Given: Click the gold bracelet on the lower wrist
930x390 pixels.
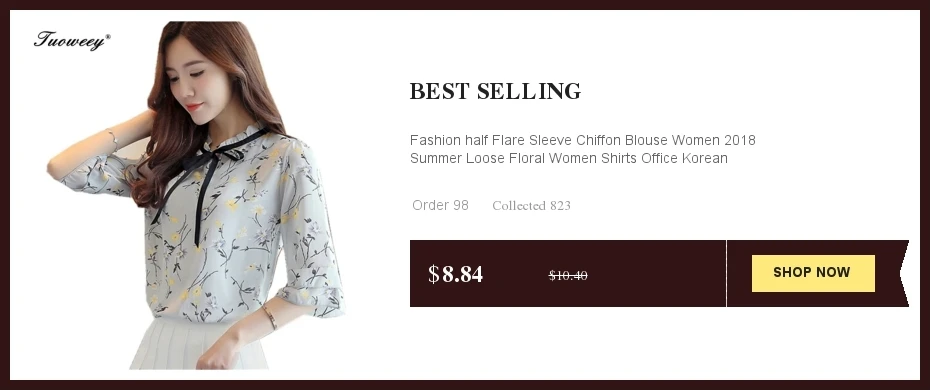Looking at the screenshot, I should 270,317.
